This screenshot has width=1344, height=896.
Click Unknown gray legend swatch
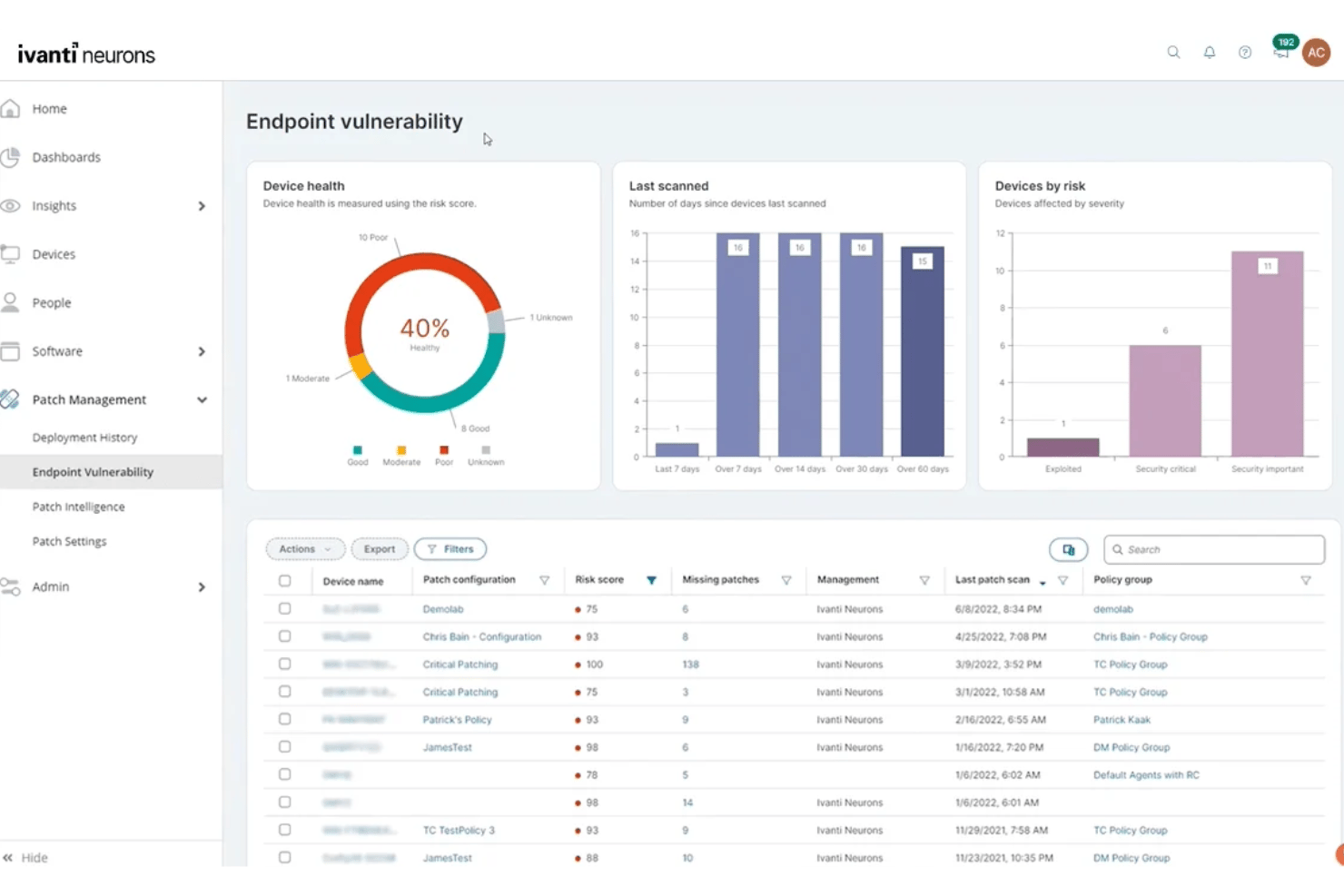tap(486, 450)
